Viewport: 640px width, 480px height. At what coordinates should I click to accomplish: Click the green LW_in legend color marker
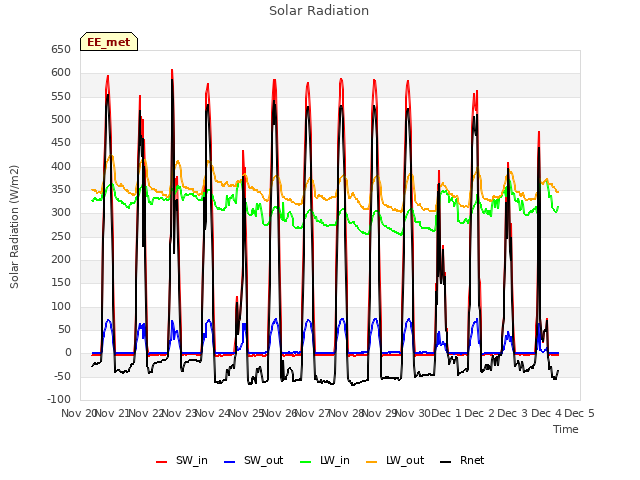306,462
